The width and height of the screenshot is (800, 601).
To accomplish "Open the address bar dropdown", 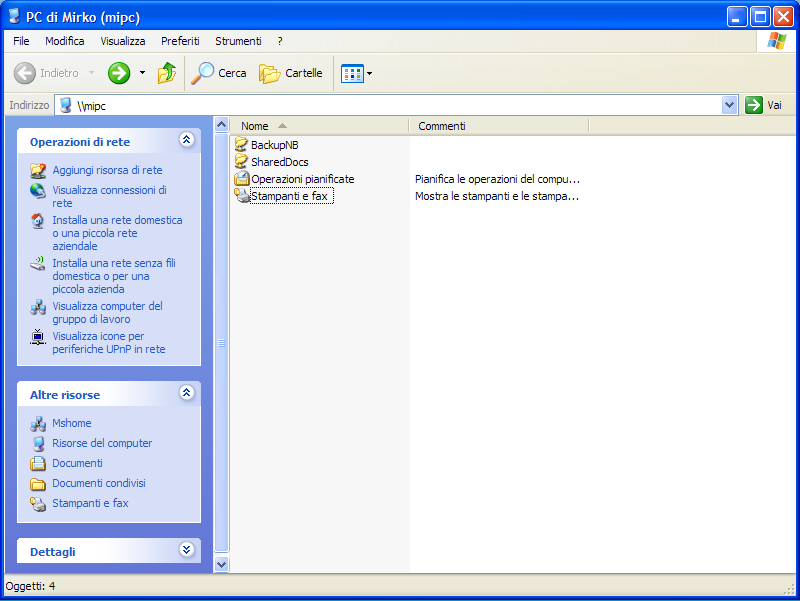I will click(730, 106).
